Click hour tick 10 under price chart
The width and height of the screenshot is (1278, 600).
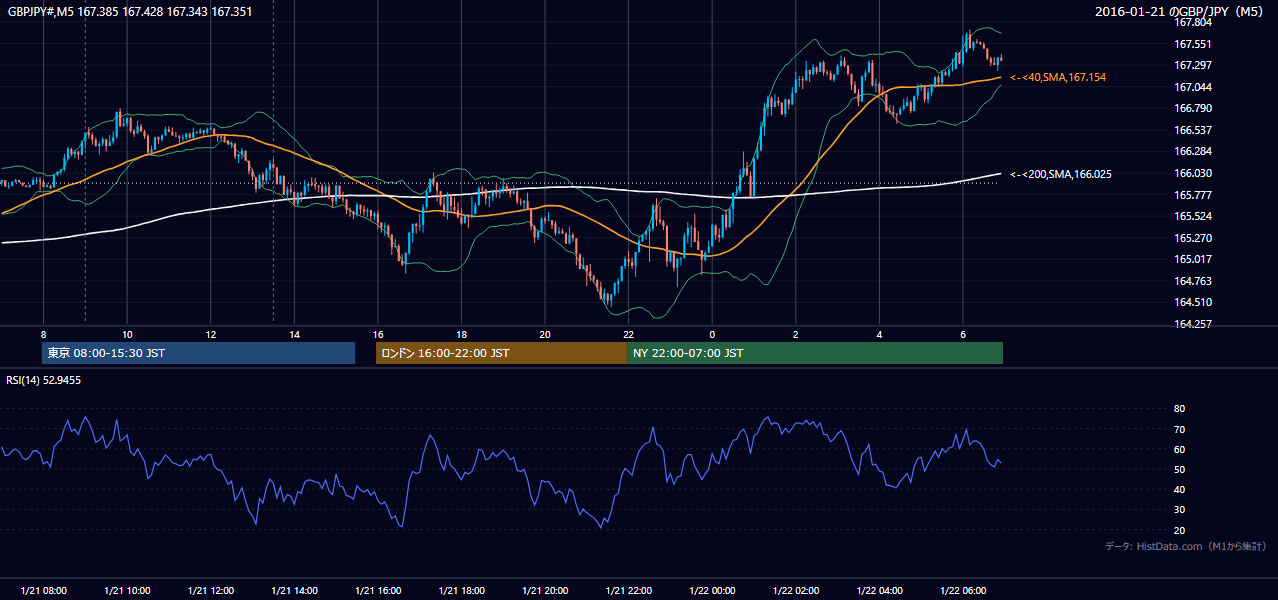(127, 334)
